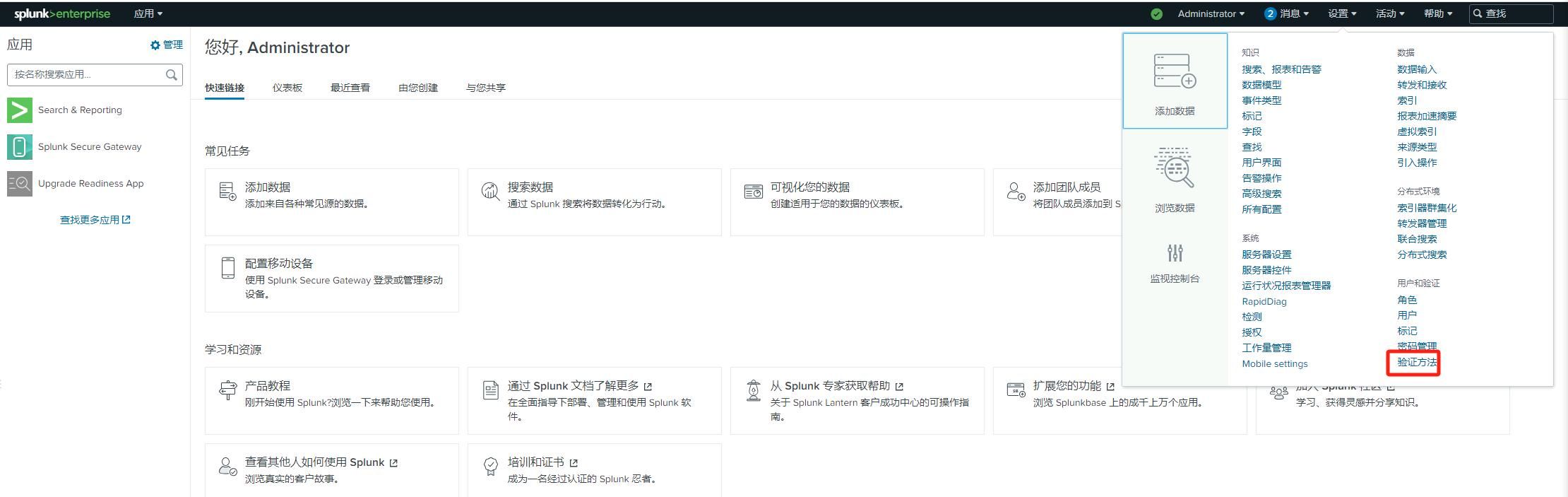Click the 查找更多应用 link

click(90, 220)
